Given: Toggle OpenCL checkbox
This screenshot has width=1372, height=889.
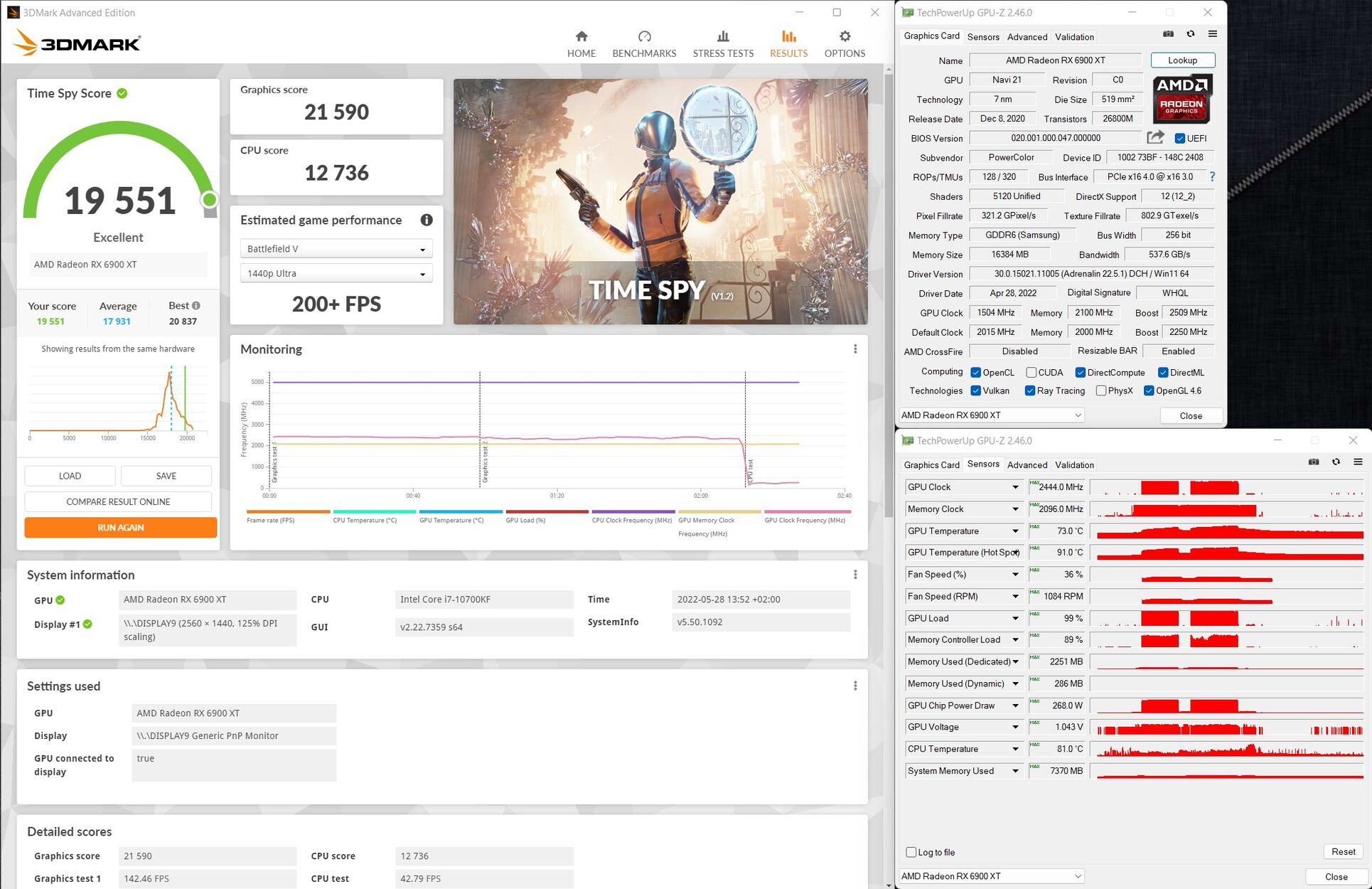Looking at the screenshot, I should tap(976, 373).
